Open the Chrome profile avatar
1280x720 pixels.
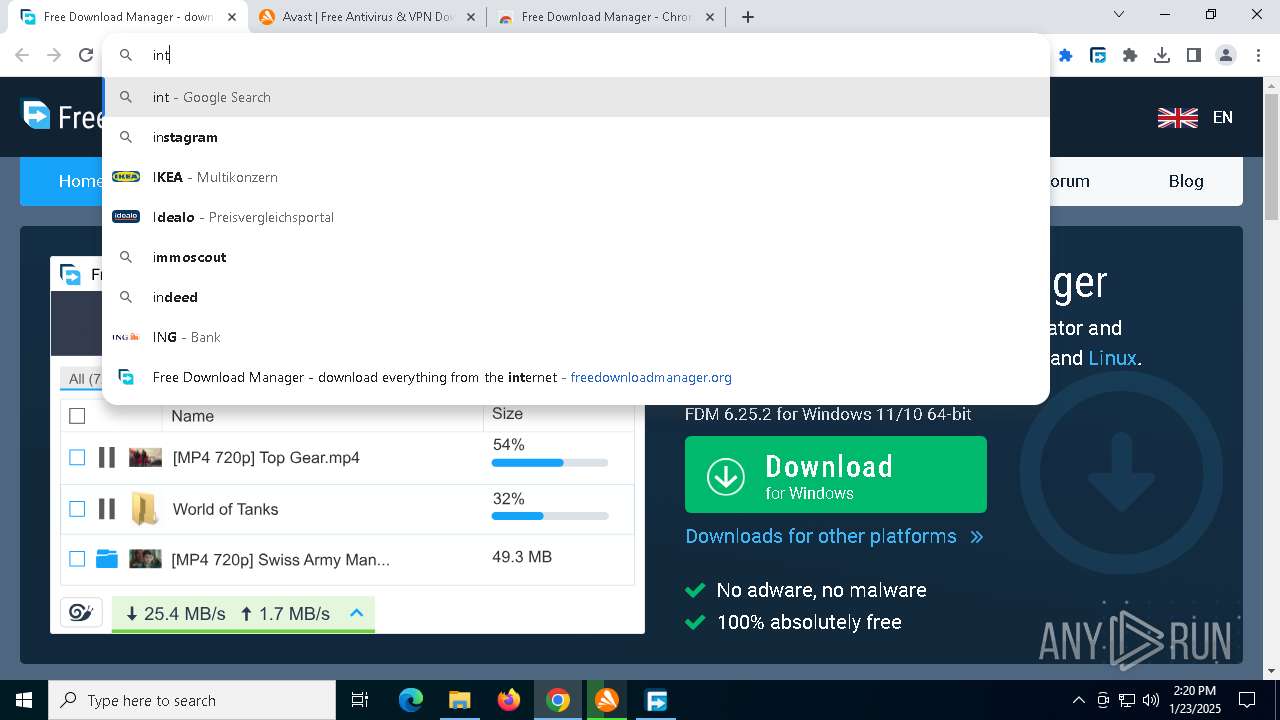click(1226, 55)
